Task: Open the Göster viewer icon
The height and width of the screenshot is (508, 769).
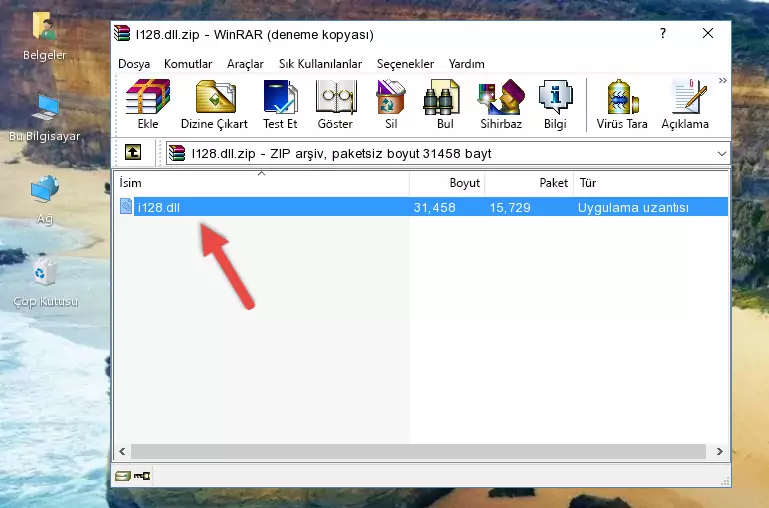Action: 335,105
